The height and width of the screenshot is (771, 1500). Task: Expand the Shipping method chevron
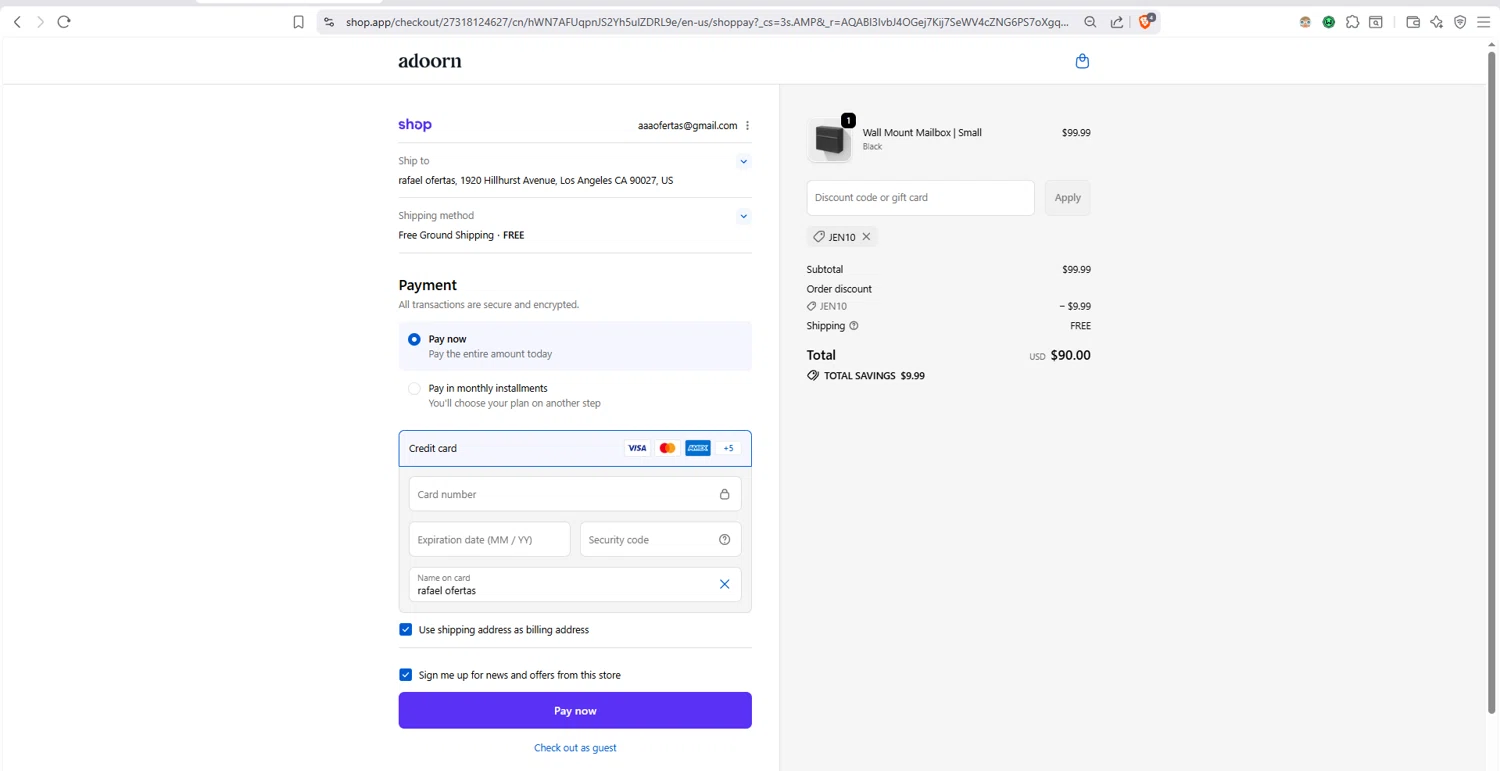tap(743, 216)
